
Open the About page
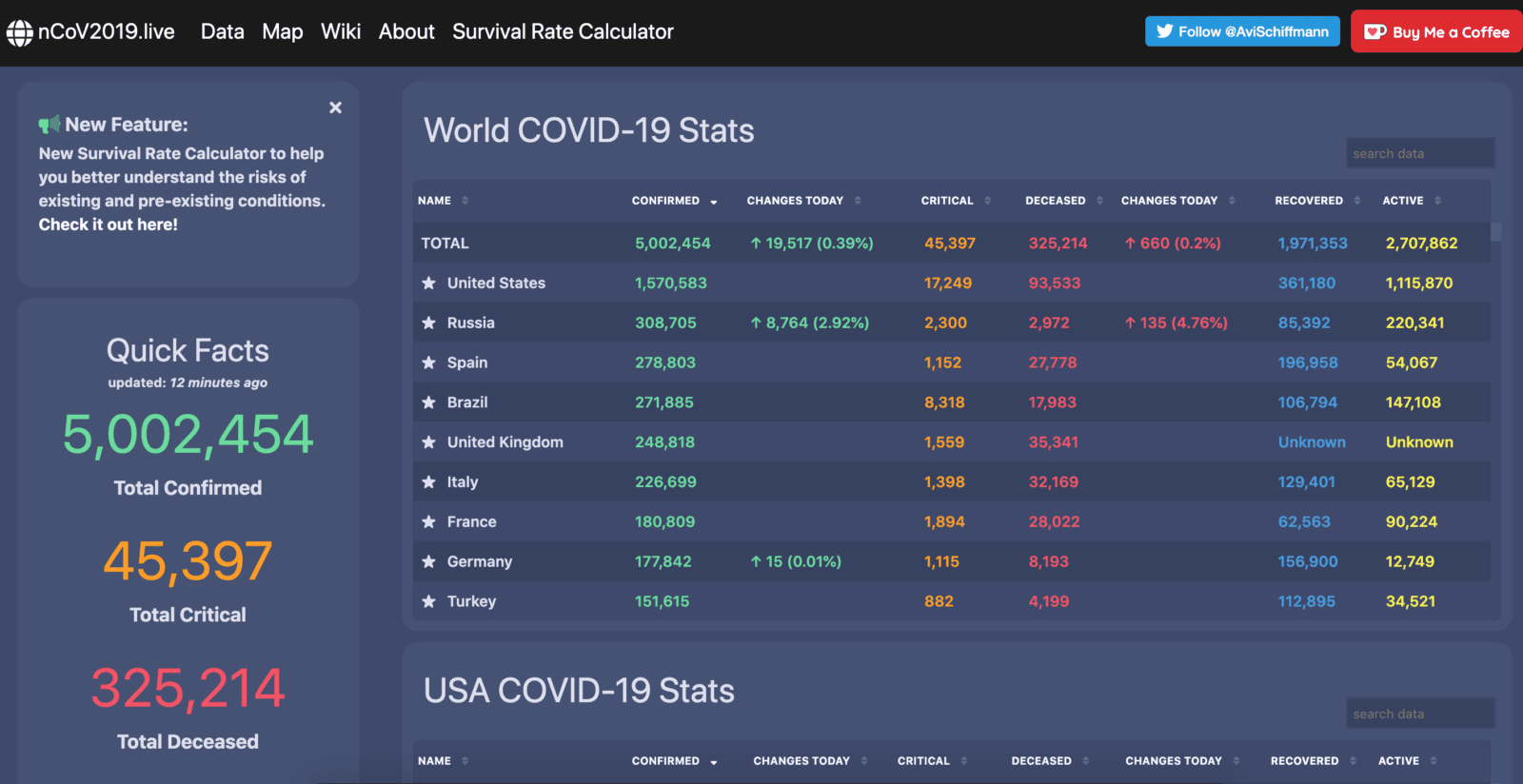(x=406, y=31)
